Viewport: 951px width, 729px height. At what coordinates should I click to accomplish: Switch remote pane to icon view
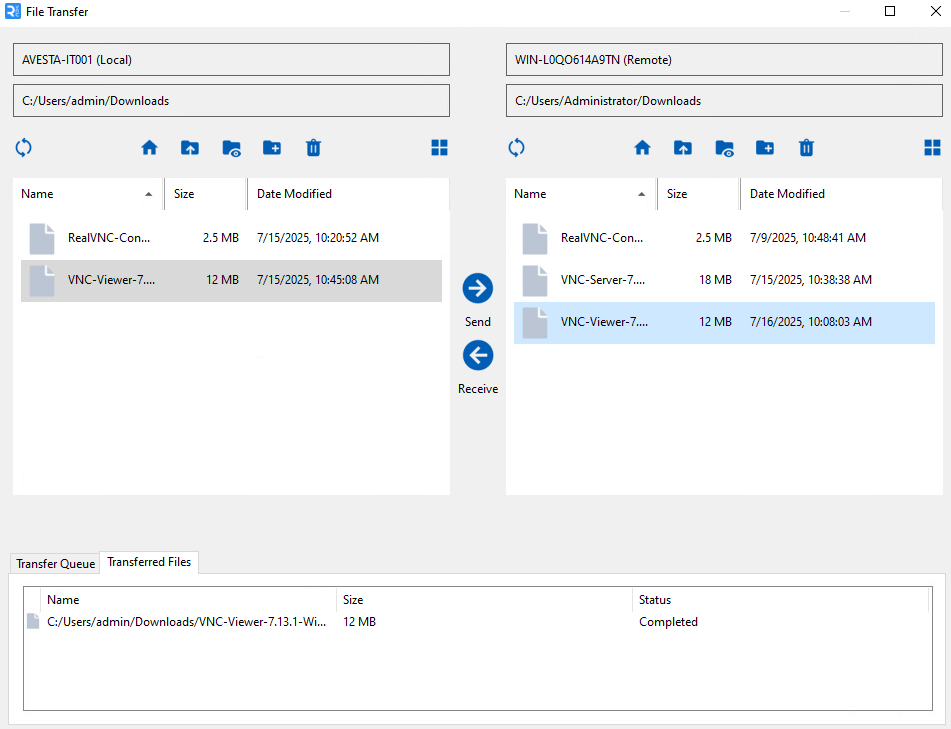(932, 147)
